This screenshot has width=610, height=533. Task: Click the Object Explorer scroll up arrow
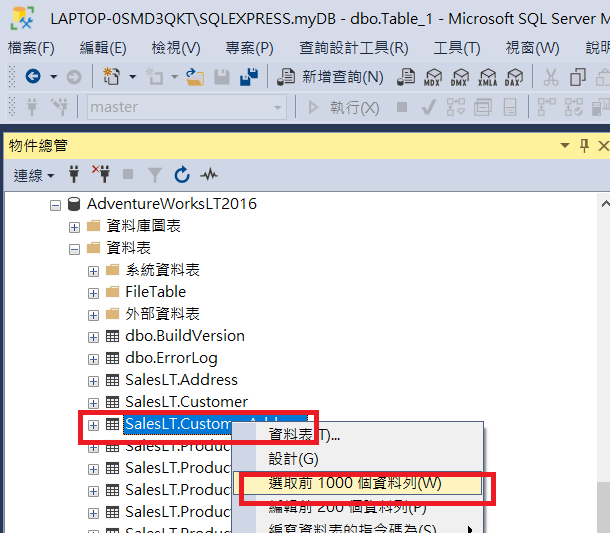(x=605, y=204)
